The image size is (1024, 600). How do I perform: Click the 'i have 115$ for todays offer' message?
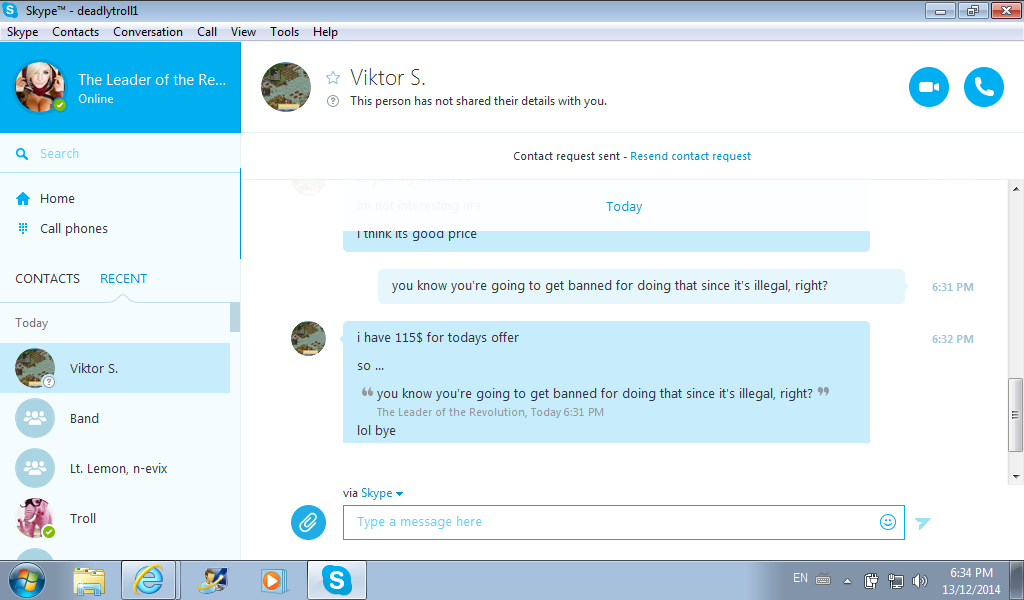coord(438,338)
